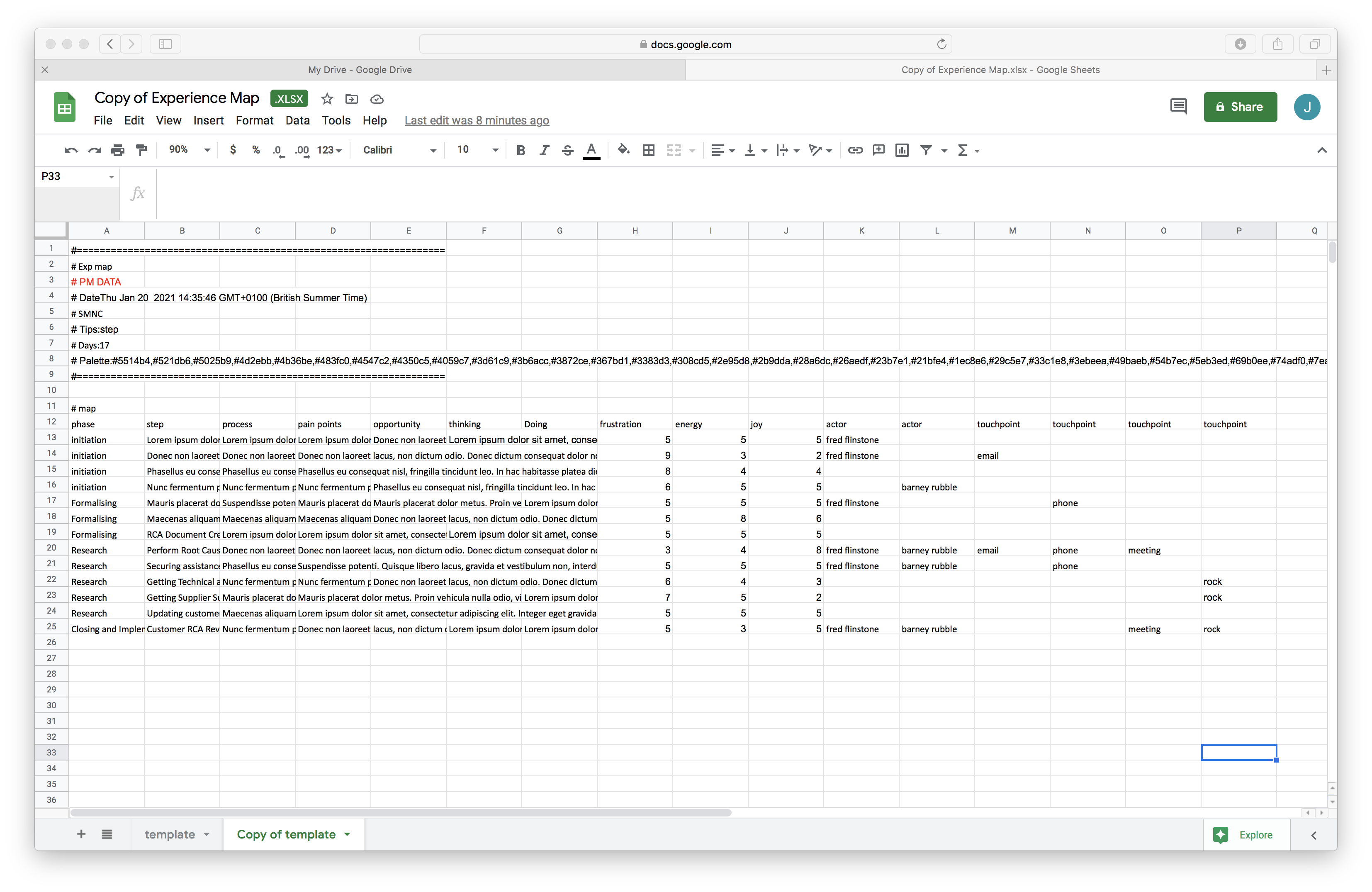The image size is (1372, 892).
Task: Open the Last edit was 8 minutes ago link
Action: [476, 120]
